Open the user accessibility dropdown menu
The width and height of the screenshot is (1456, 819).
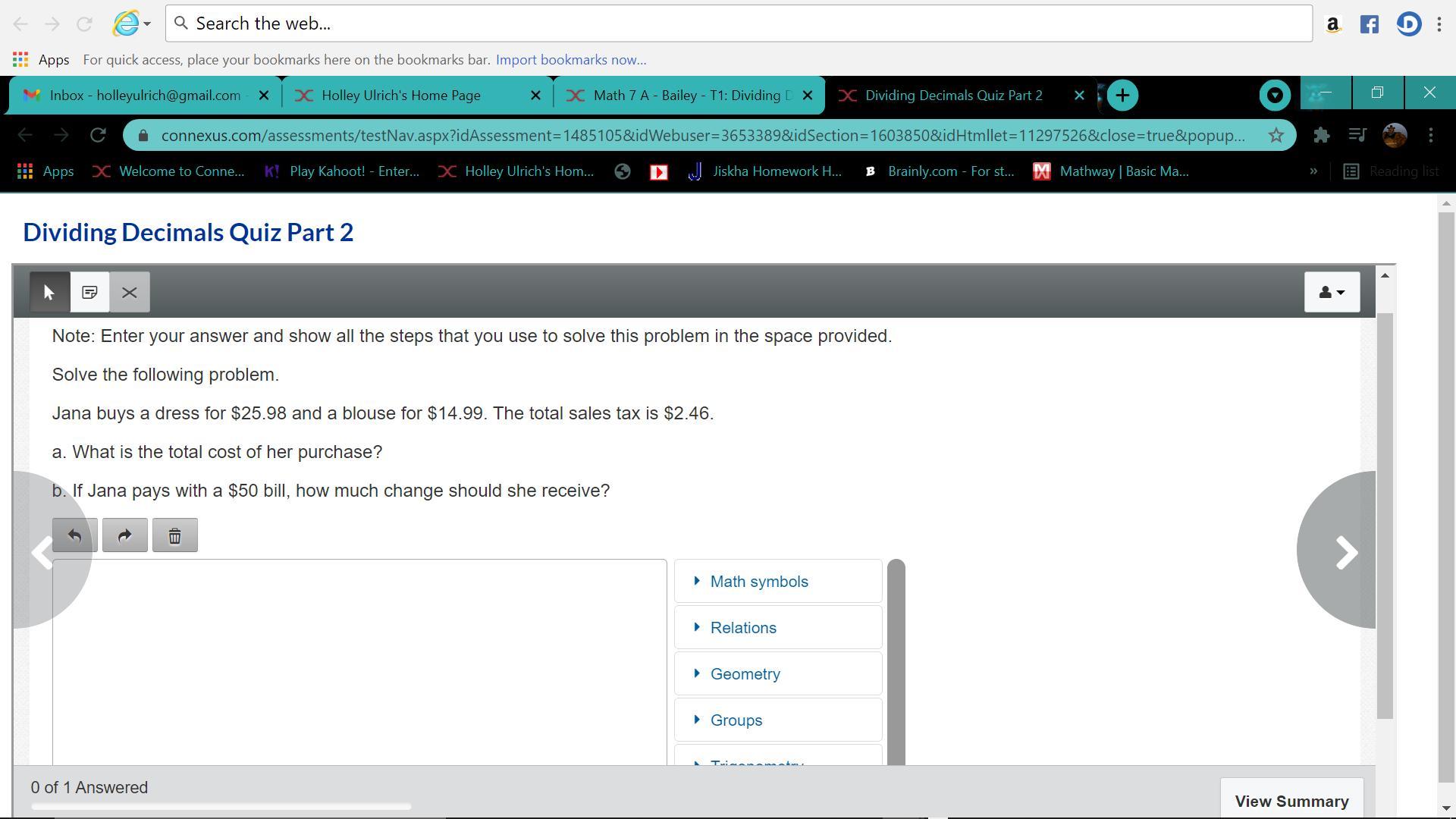pyautogui.click(x=1332, y=292)
